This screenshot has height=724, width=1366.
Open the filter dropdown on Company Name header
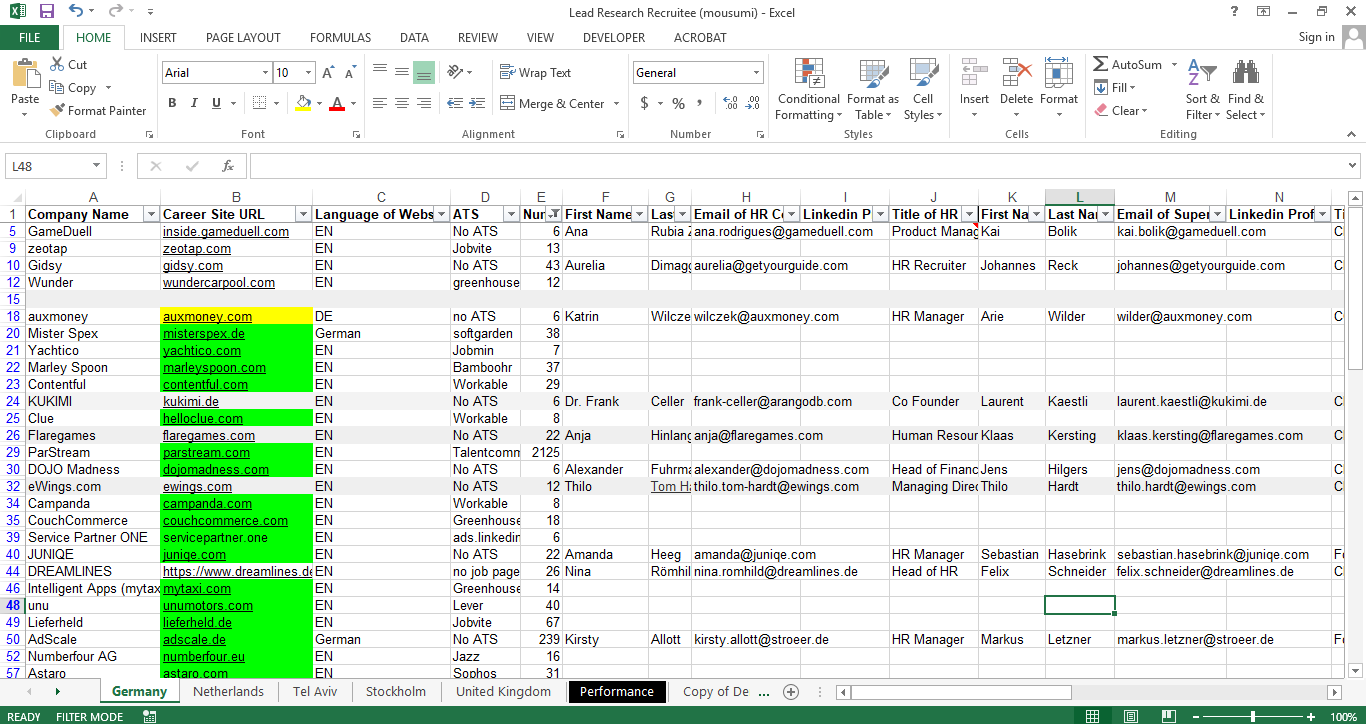[151, 214]
